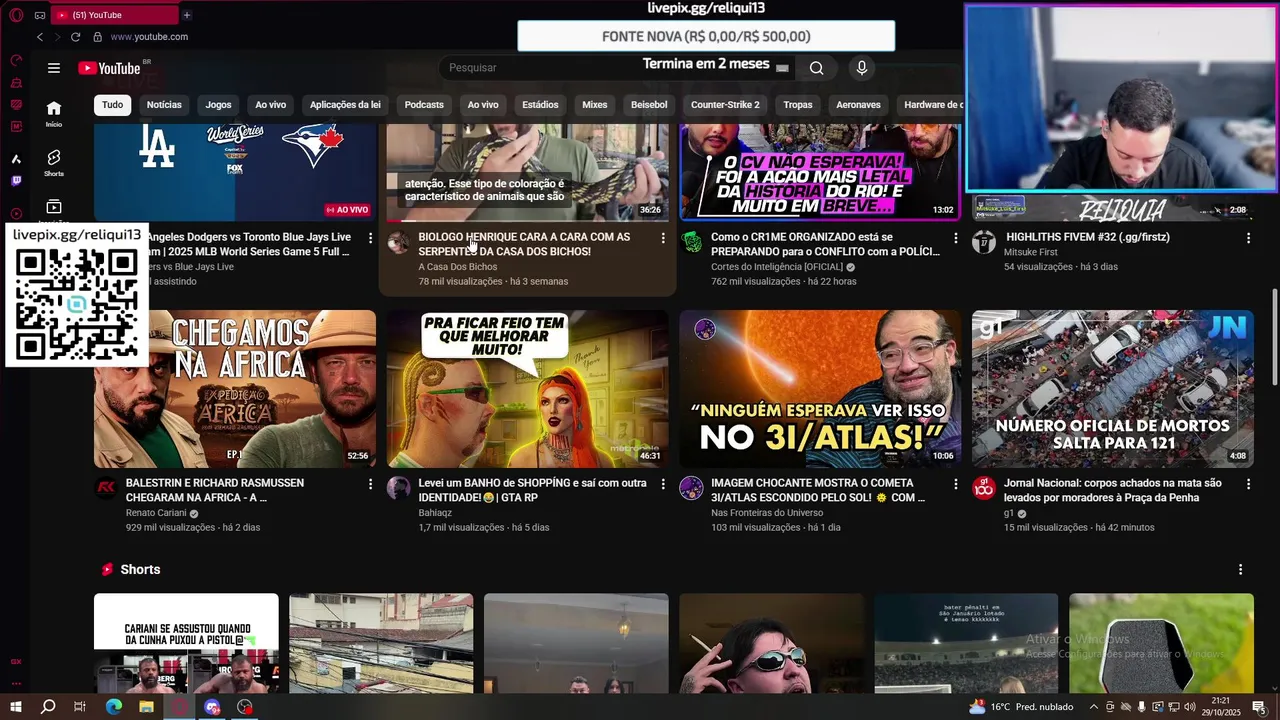Open a new browser tab with plus
This screenshot has width=1280, height=720.
pyautogui.click(x=186, y=15)
